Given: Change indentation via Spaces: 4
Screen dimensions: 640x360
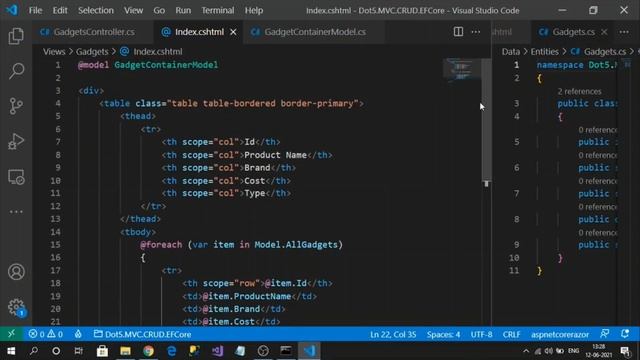Looking at the screenshot, I should 443,334.
